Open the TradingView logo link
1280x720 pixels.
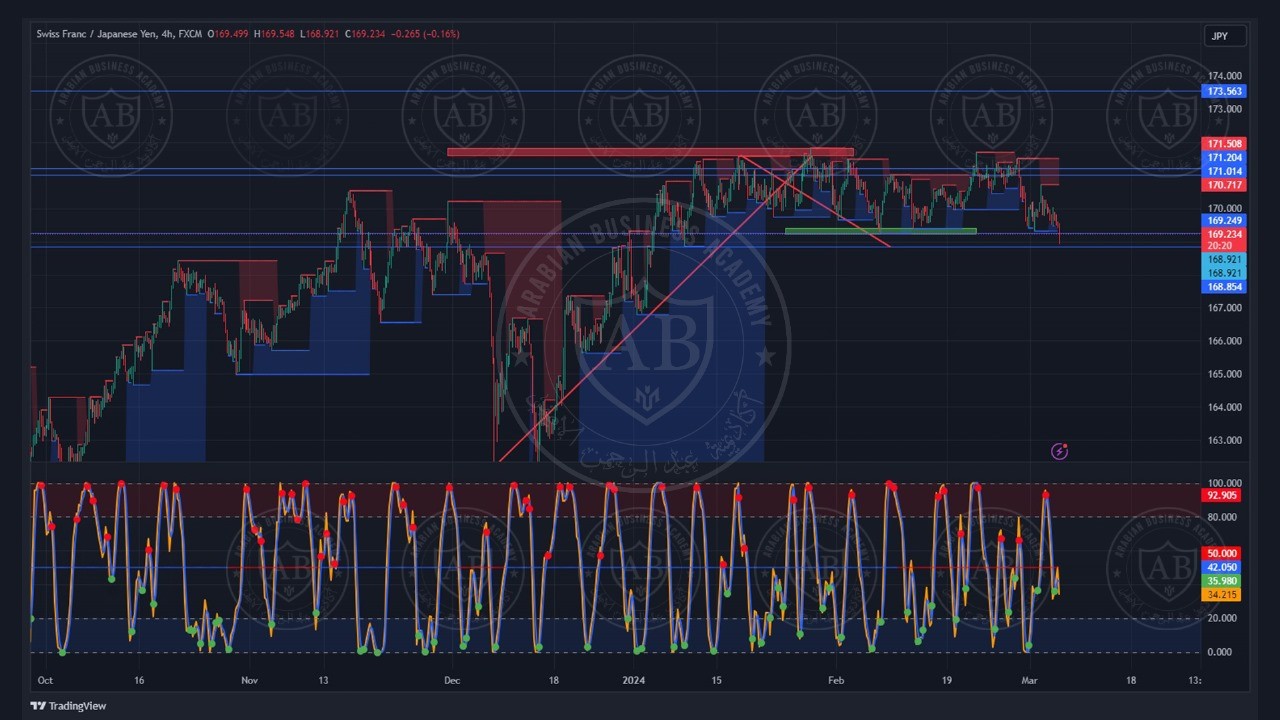pyautogui.click(x=69, y=706)
